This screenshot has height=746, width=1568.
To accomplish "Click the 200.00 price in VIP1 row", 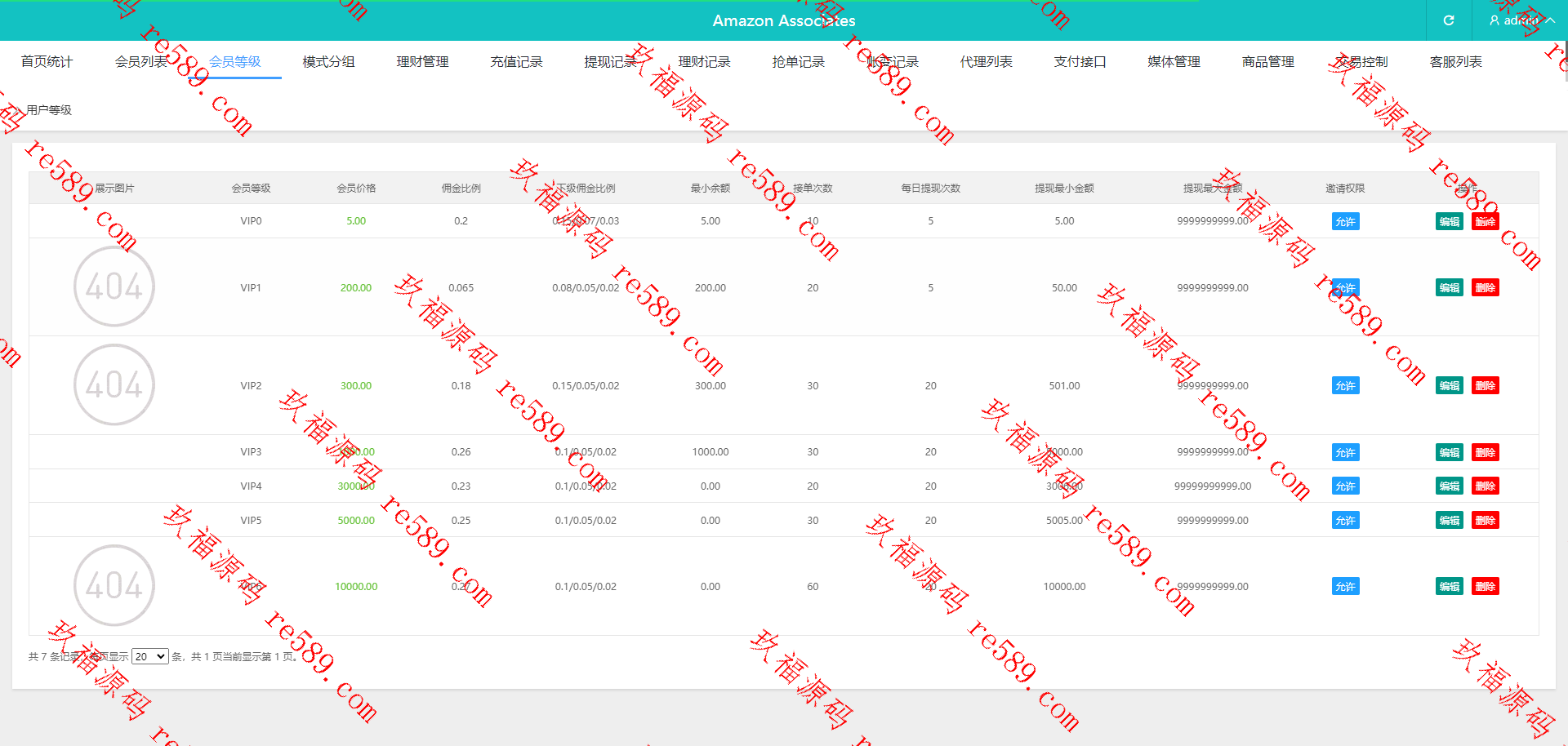I will pos(356,287).
